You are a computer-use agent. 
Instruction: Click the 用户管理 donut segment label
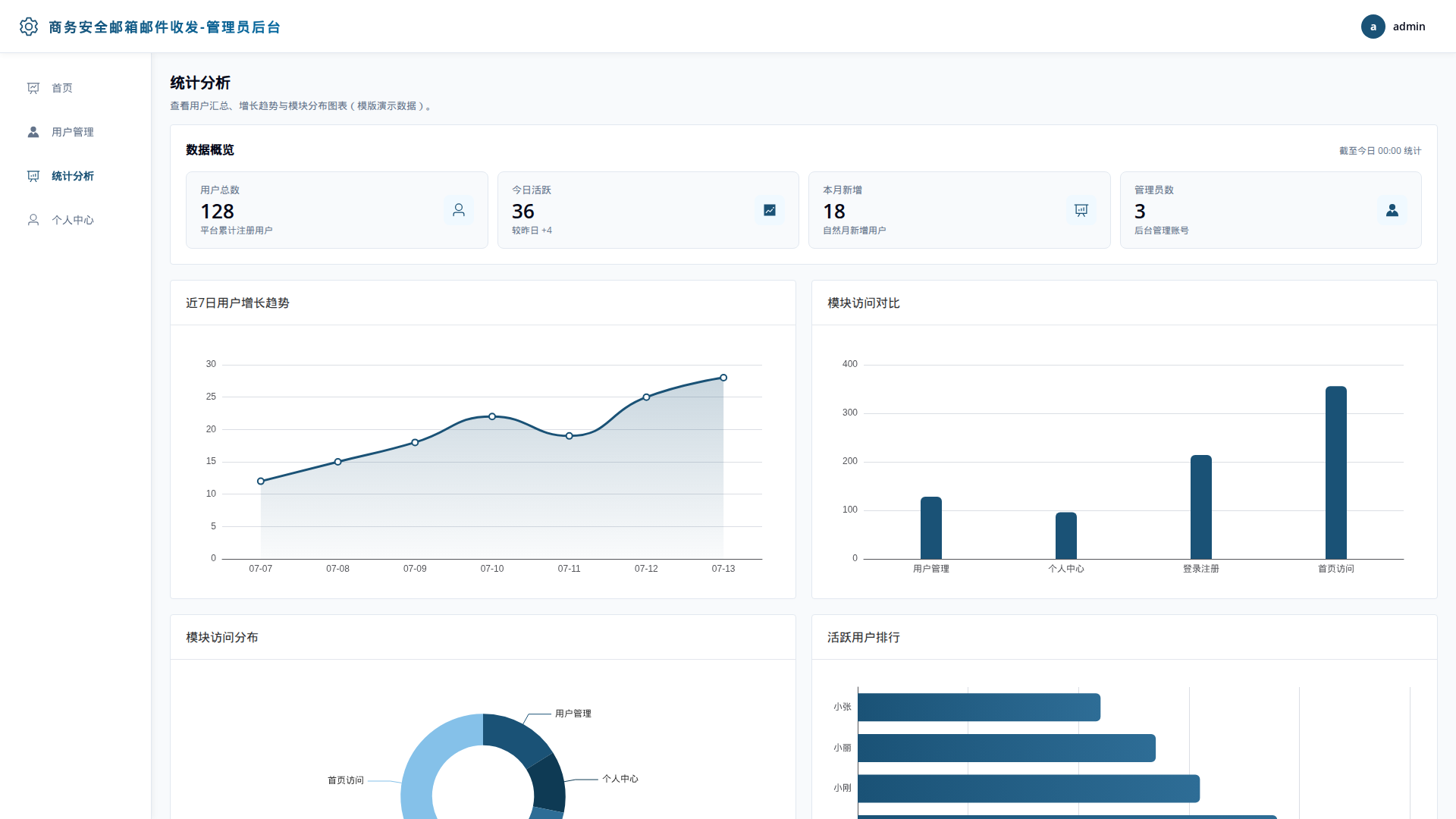[x=573, y=714]
